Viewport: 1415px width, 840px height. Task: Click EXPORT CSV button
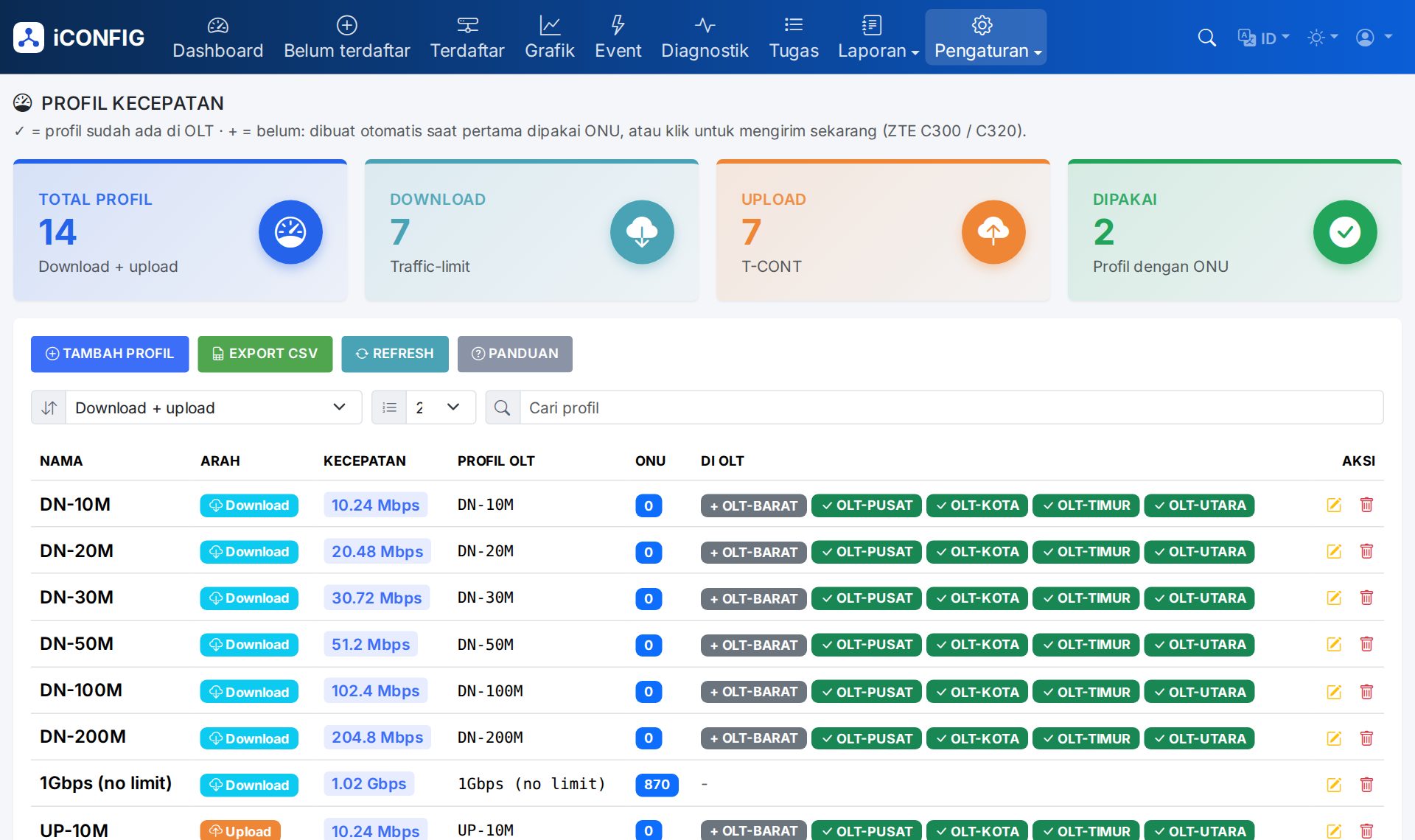(265, 354)
